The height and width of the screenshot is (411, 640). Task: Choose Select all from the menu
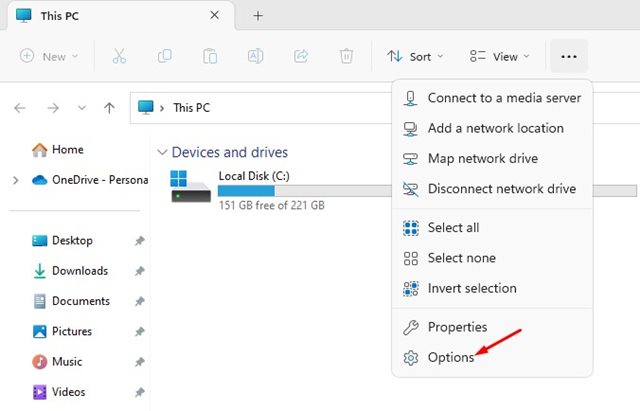[x=492, y=227]
